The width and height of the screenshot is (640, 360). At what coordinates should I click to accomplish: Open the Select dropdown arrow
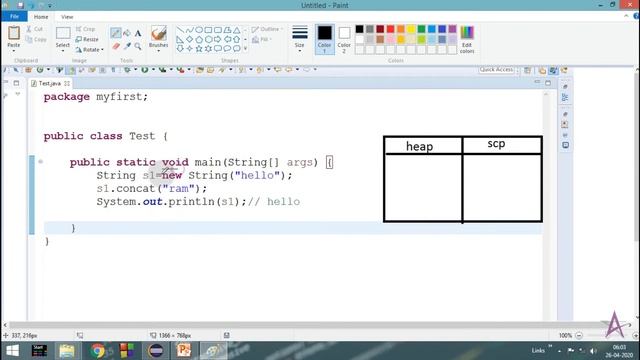pyautogui.click(x=63, y=51)
